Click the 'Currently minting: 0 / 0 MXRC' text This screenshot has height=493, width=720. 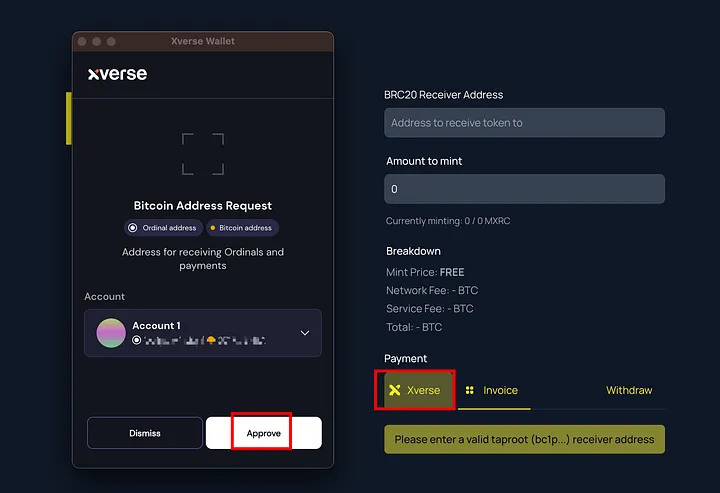pyautogui.click(x=448, y=221)
